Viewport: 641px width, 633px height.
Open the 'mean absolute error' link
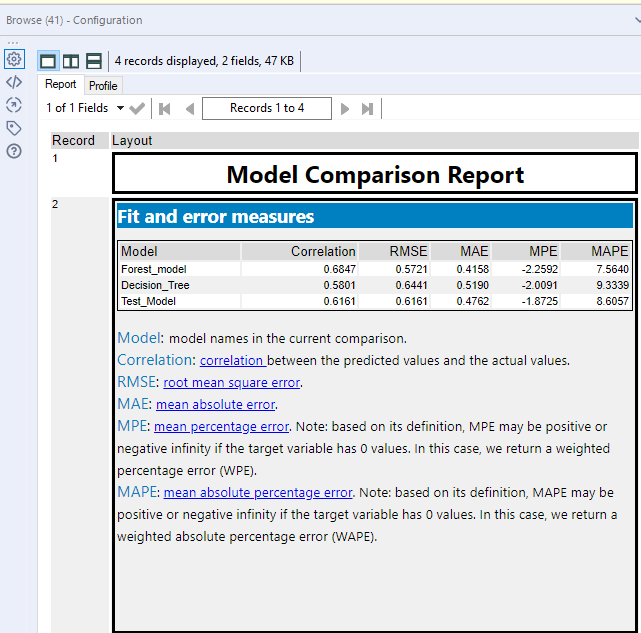click(215, 405)
